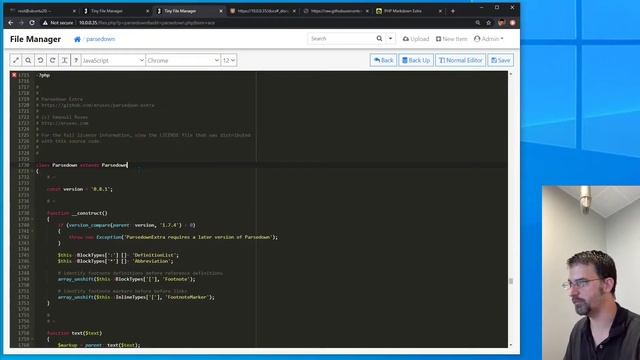Switch to the active Tiny File Manager tab

(x=188, y=11)
